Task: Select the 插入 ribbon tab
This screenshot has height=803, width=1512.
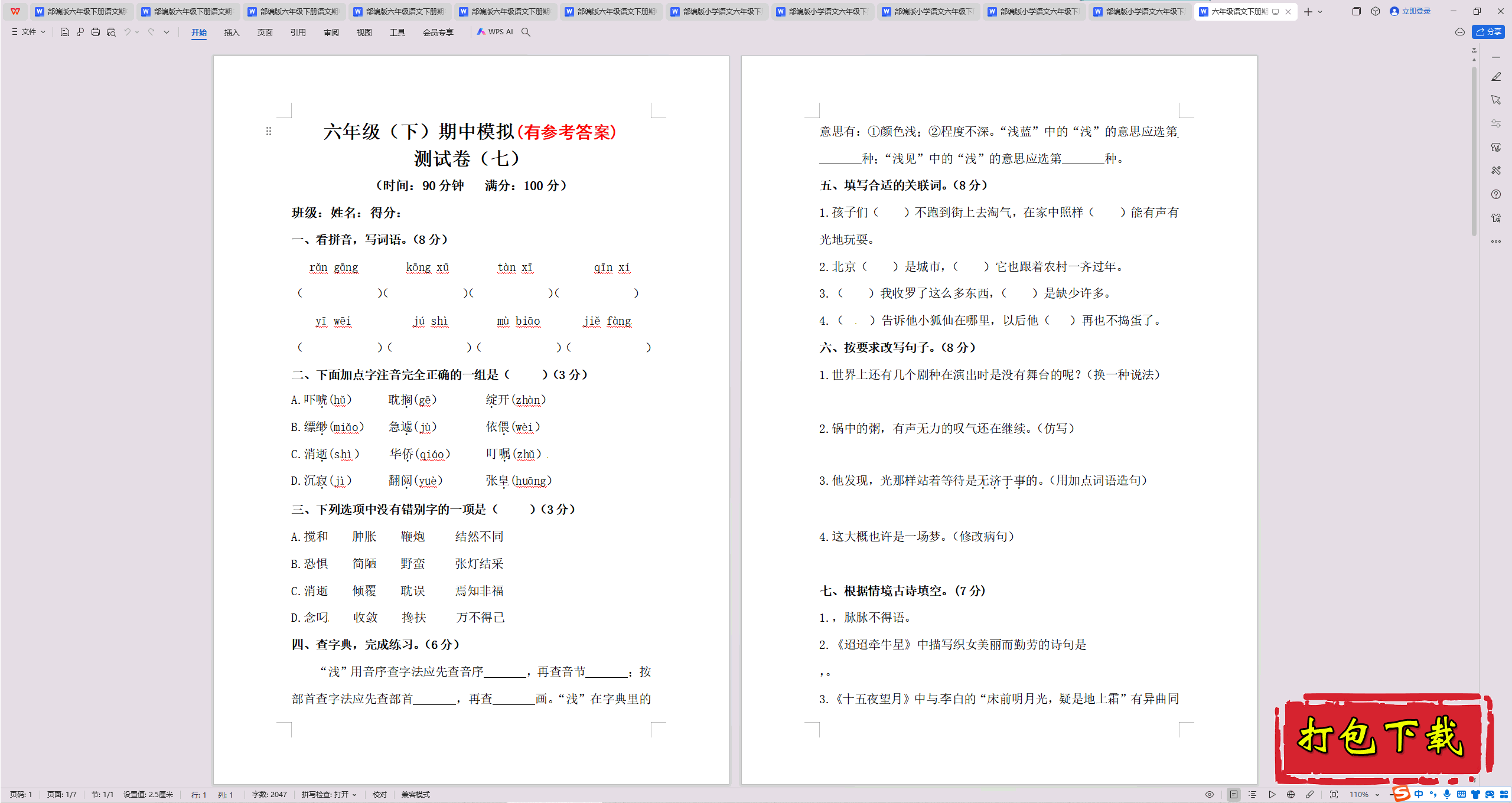Action: tap(232, 32)
